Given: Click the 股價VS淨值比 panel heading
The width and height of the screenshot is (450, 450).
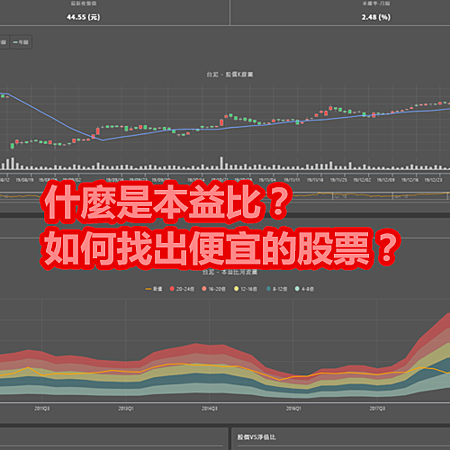Looking at the screenshot, I should tap(256, 437).
